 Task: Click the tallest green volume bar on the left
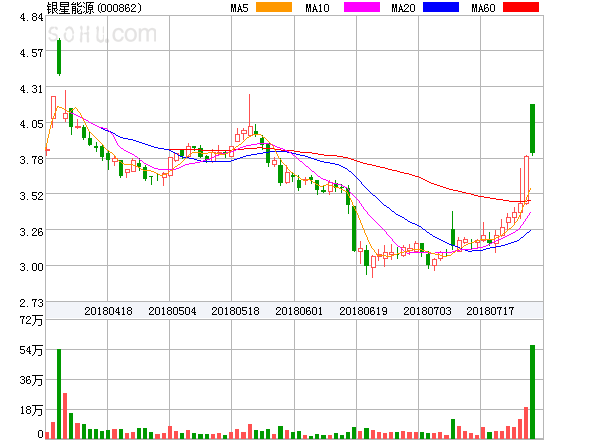(59, 394)
